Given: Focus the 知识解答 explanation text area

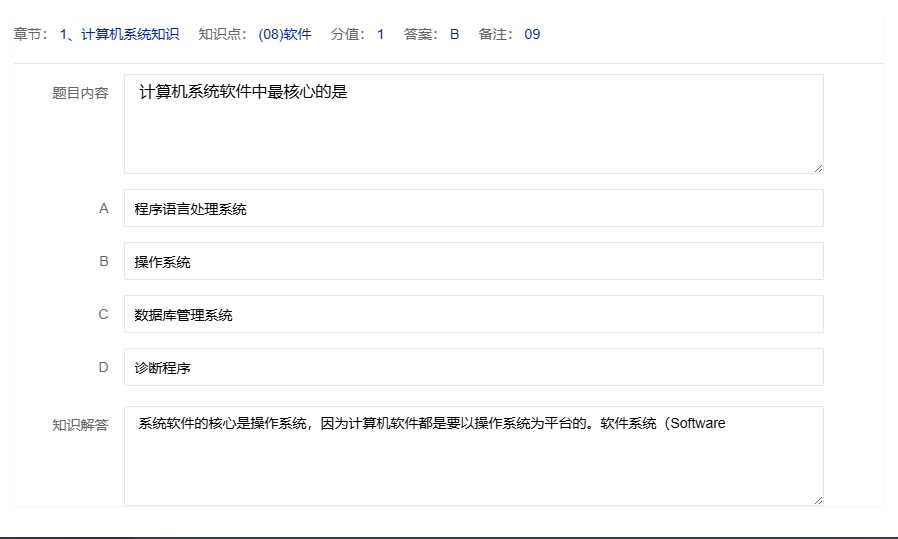Looking at the screenshot, I should point(473,456).
